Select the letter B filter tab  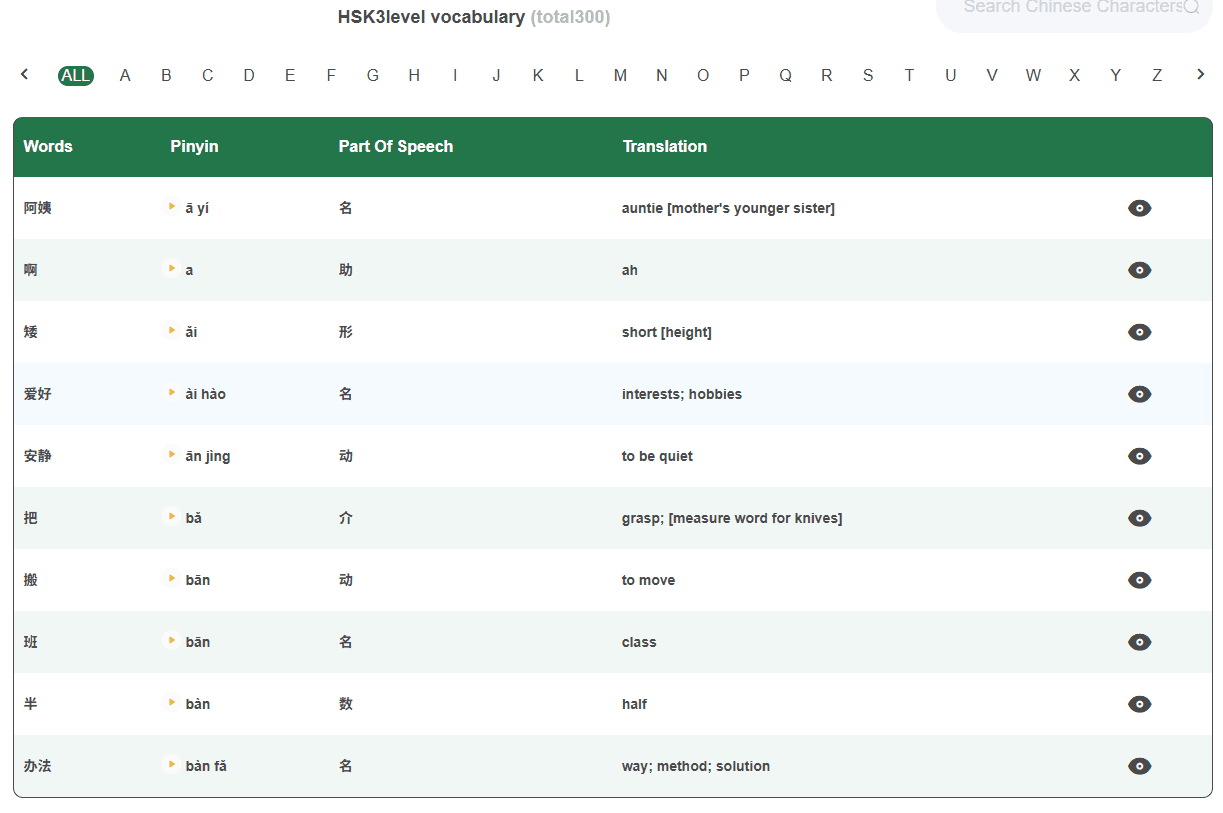pyautogui.click(x=166, y=74)
